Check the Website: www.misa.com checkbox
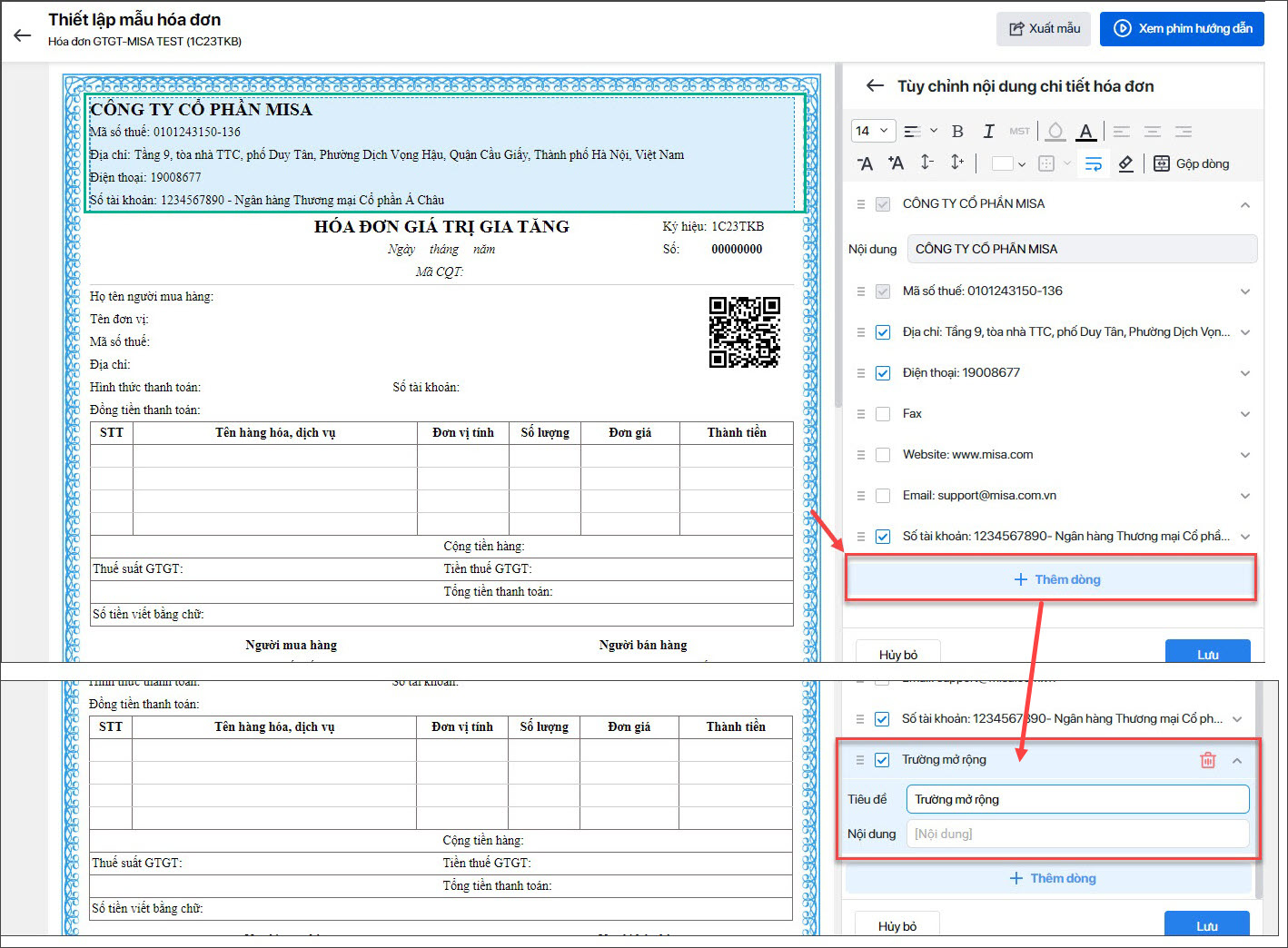Image resolution: width=1288 pixels, height=948 pixels. click(x=882, y=455)
